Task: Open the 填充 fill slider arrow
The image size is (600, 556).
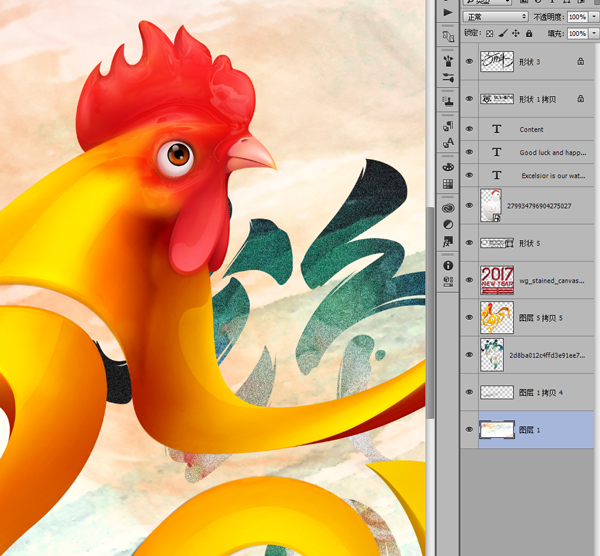Action: (x=594, y=34)
